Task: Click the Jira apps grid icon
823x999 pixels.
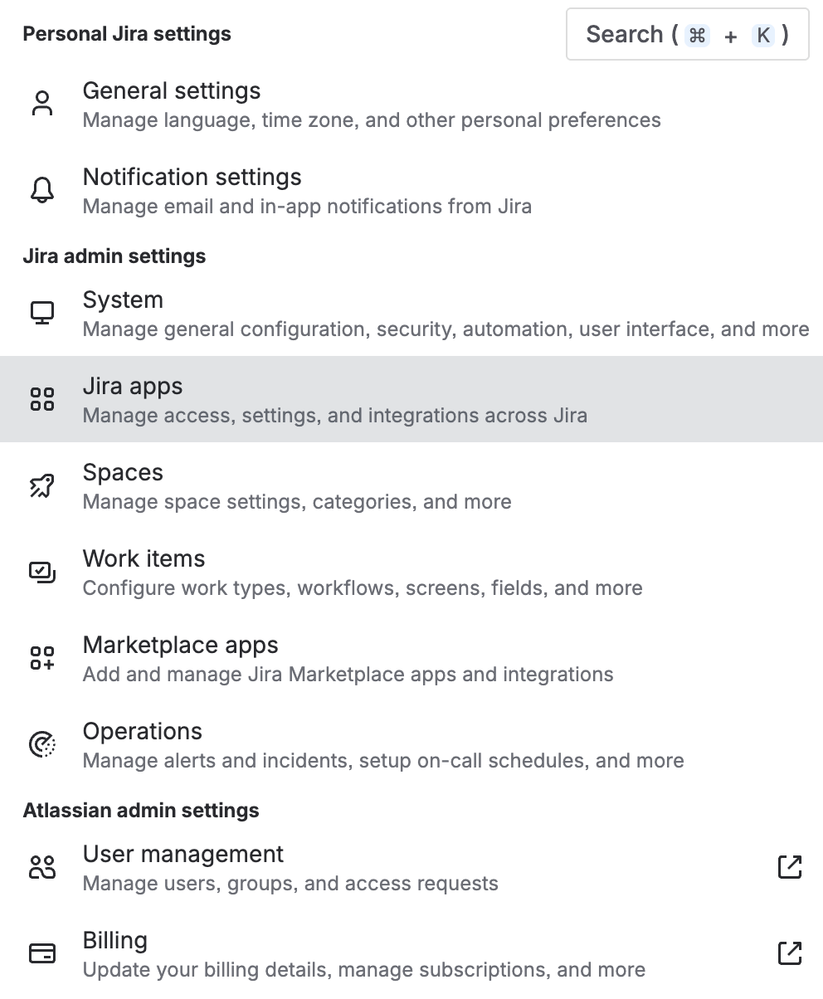Action: point(41,398)
